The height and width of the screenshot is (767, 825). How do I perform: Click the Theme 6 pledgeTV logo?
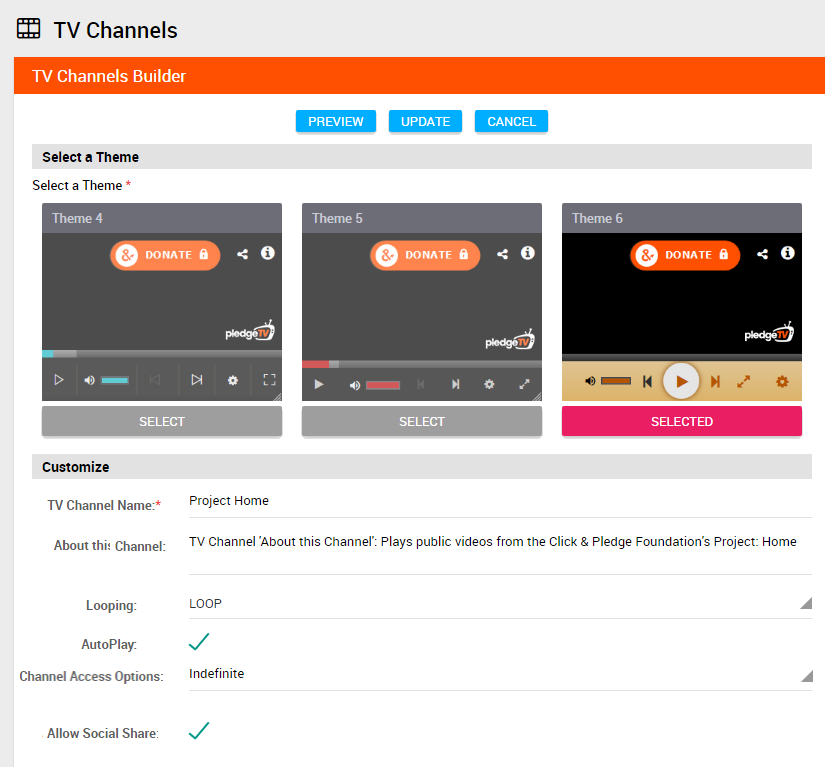[769, 333]
